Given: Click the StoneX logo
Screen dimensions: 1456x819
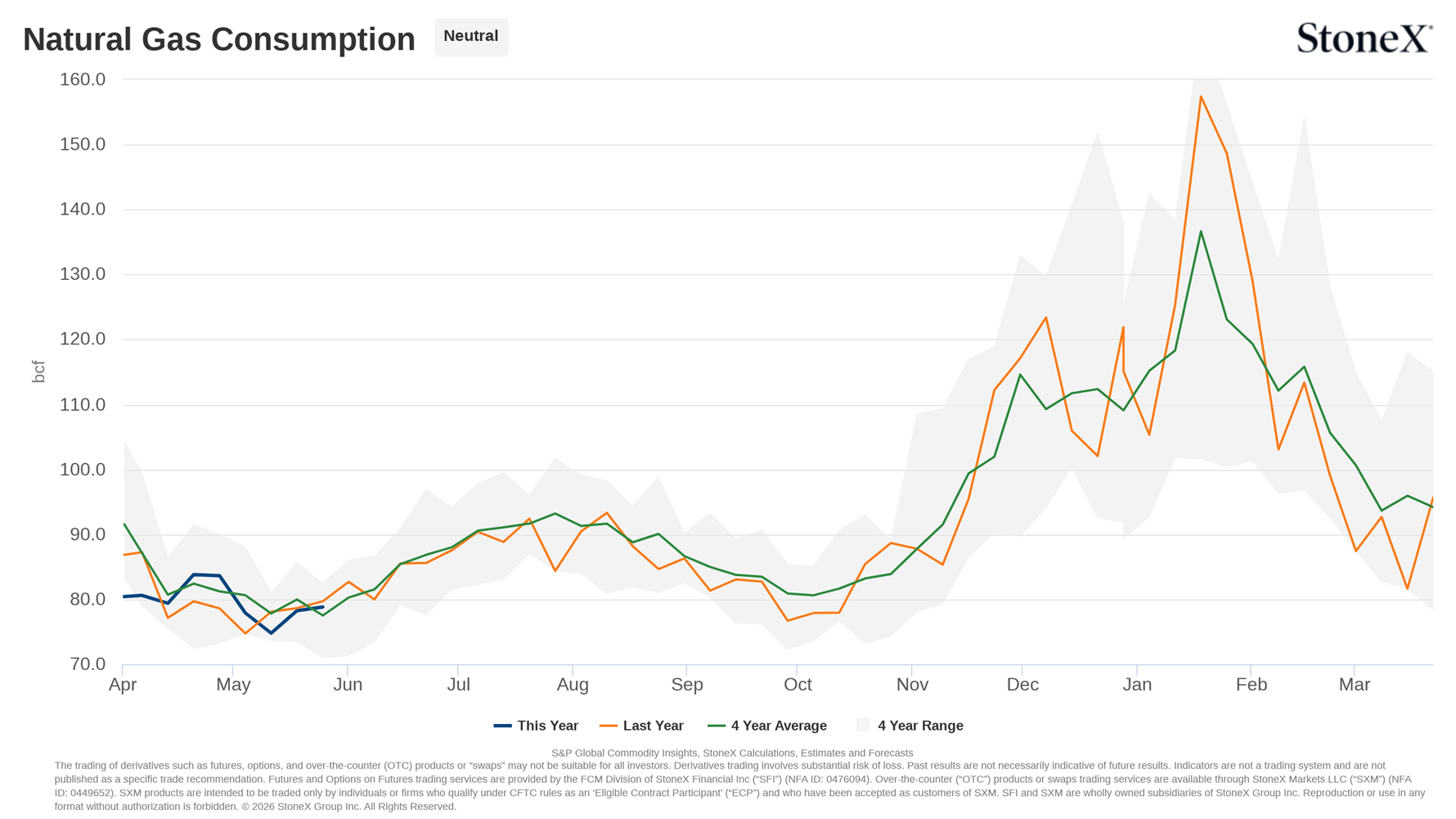Looking at the screenshot, I should (1364, 38).
